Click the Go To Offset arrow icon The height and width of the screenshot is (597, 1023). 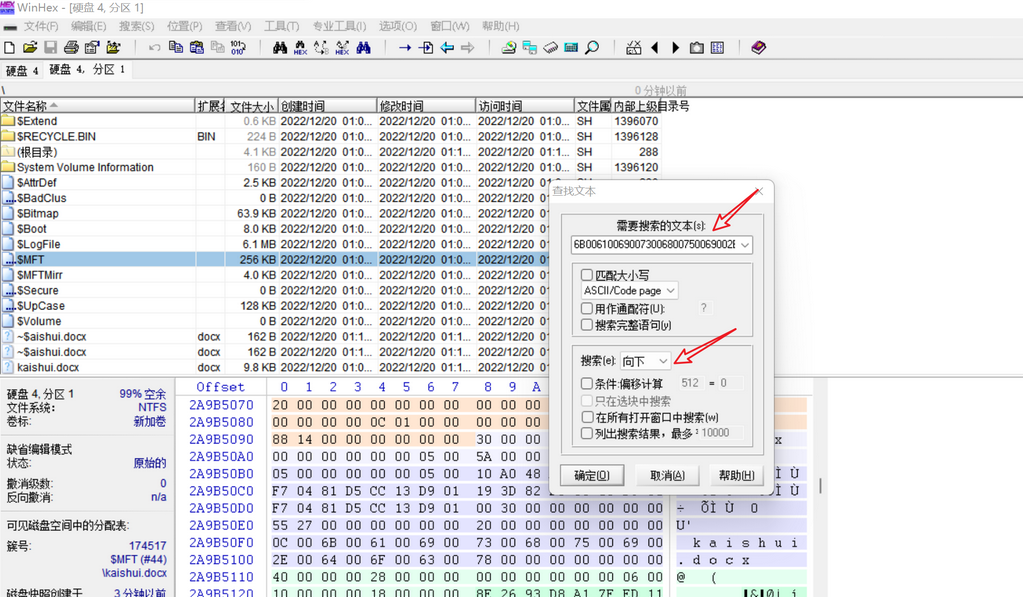click(405, 48)
